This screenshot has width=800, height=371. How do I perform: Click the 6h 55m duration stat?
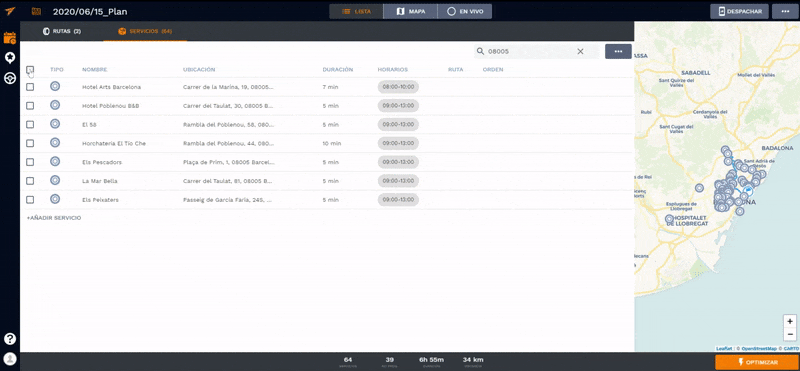click(x=431, y=359)
